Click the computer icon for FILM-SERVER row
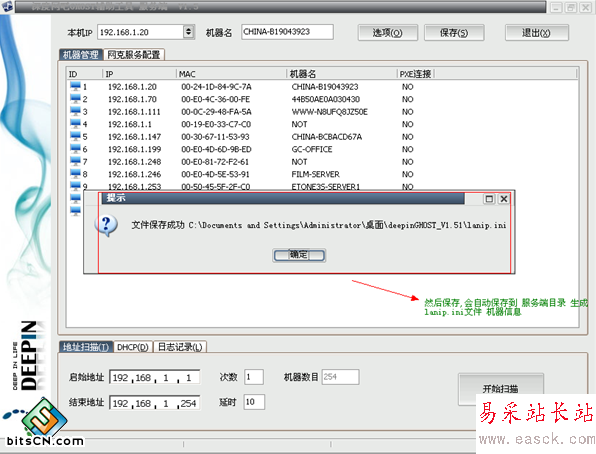Image resolution: width=596 pixels, height=454 pixels. tap(75, 174)
